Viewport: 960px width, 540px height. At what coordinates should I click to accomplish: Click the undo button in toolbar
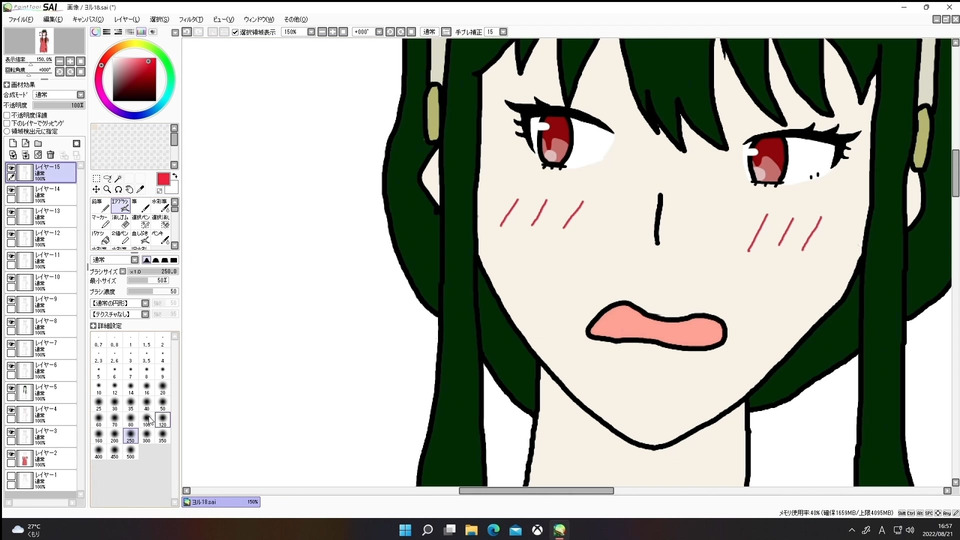(x=187, y=32)
